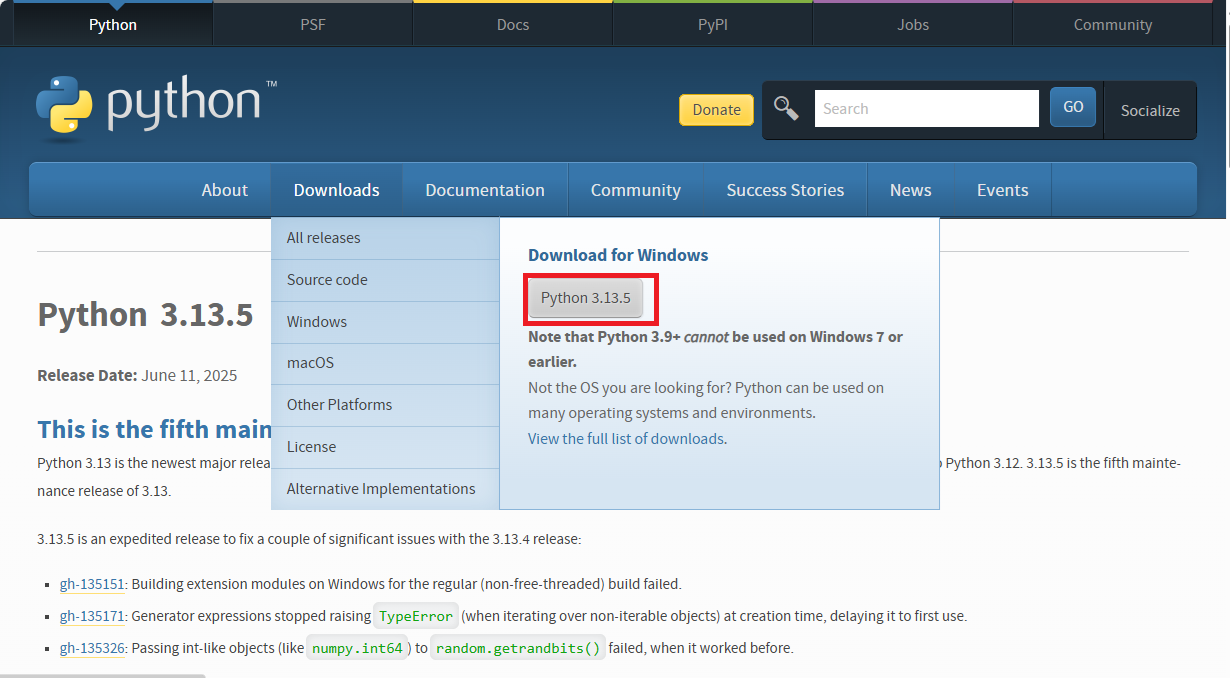Open the gh-135151 issue link
This screenshot has width=1230, height=678.
point(92,584)
